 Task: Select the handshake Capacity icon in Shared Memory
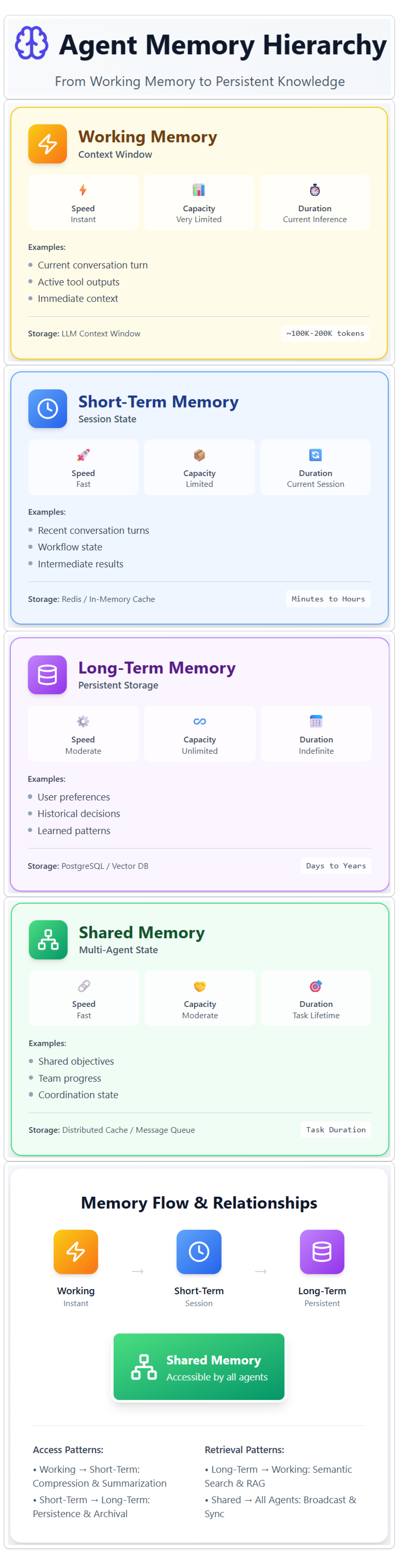click(x=200, y=986)
